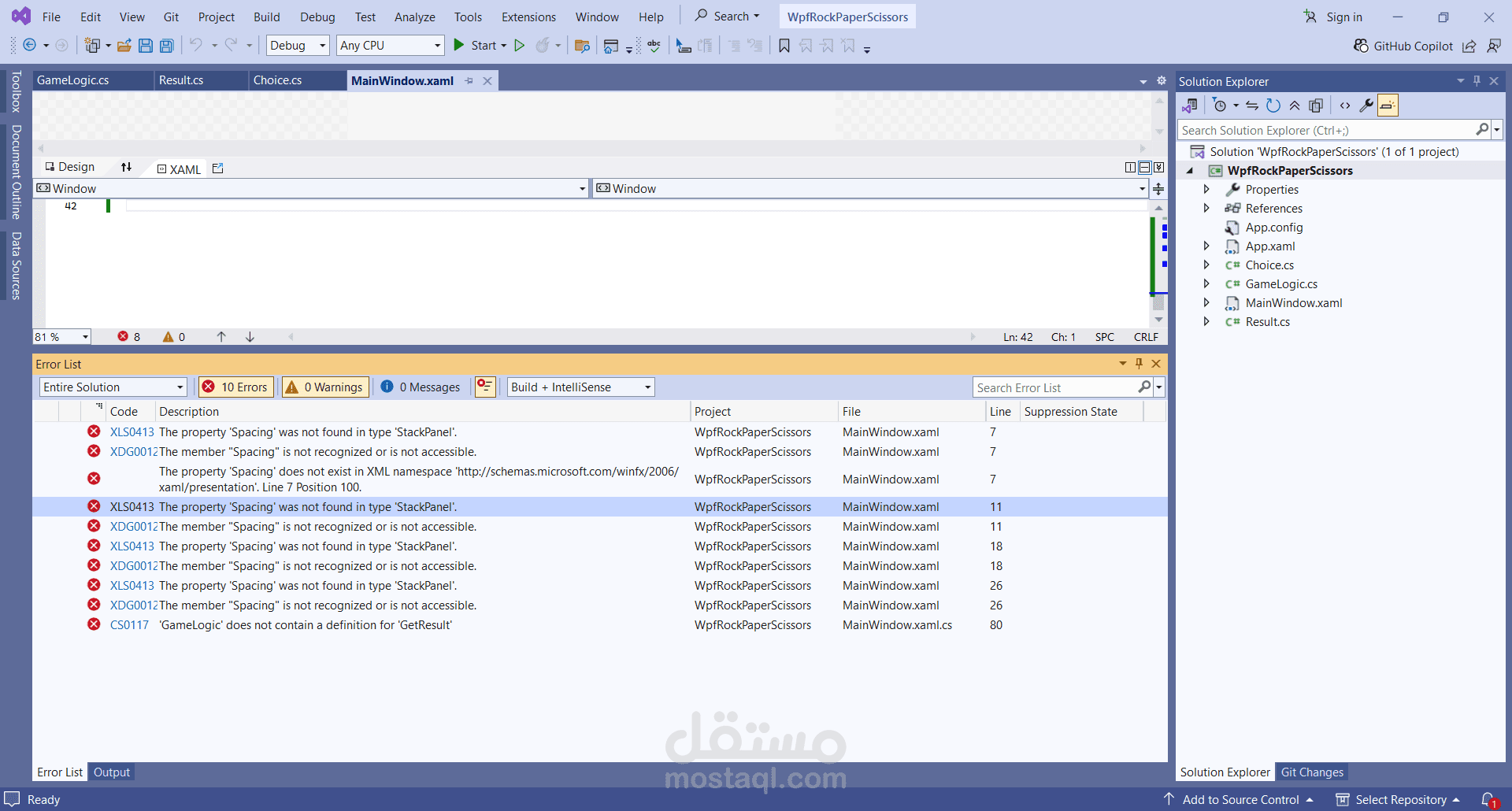
Task: Expand the MainWindow.xaml node
Action: 1206,302
